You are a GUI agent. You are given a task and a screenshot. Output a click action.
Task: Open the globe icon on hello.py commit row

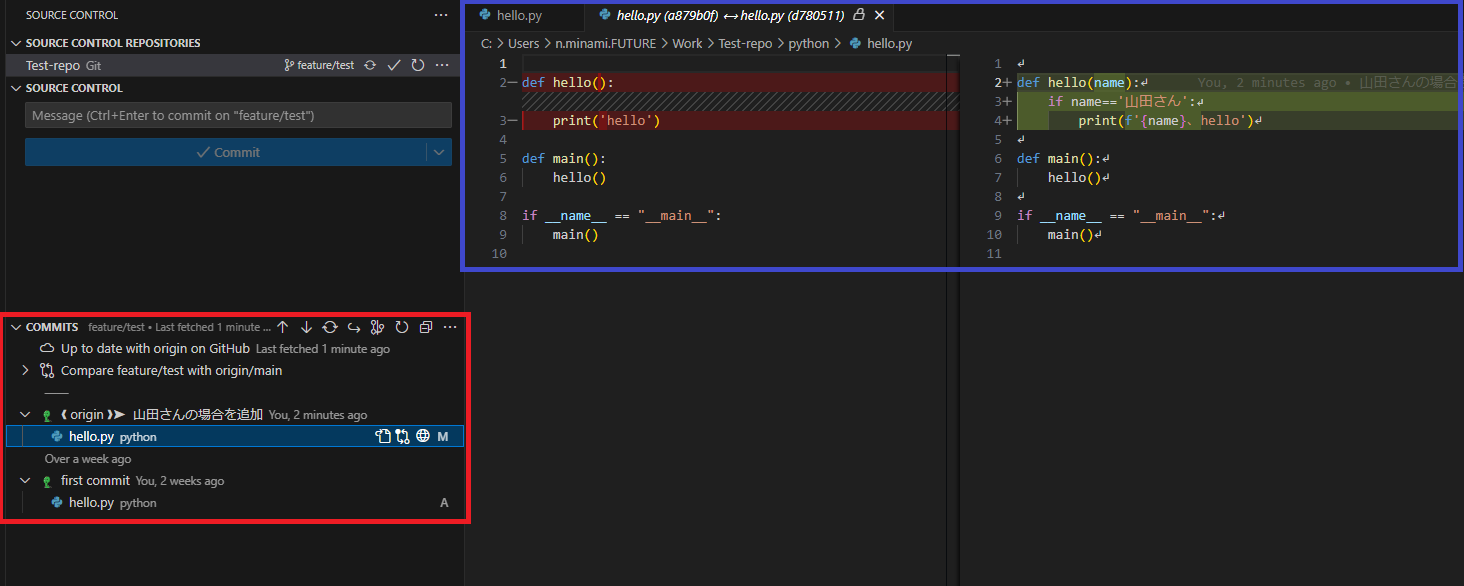click(x=422, y=435)
